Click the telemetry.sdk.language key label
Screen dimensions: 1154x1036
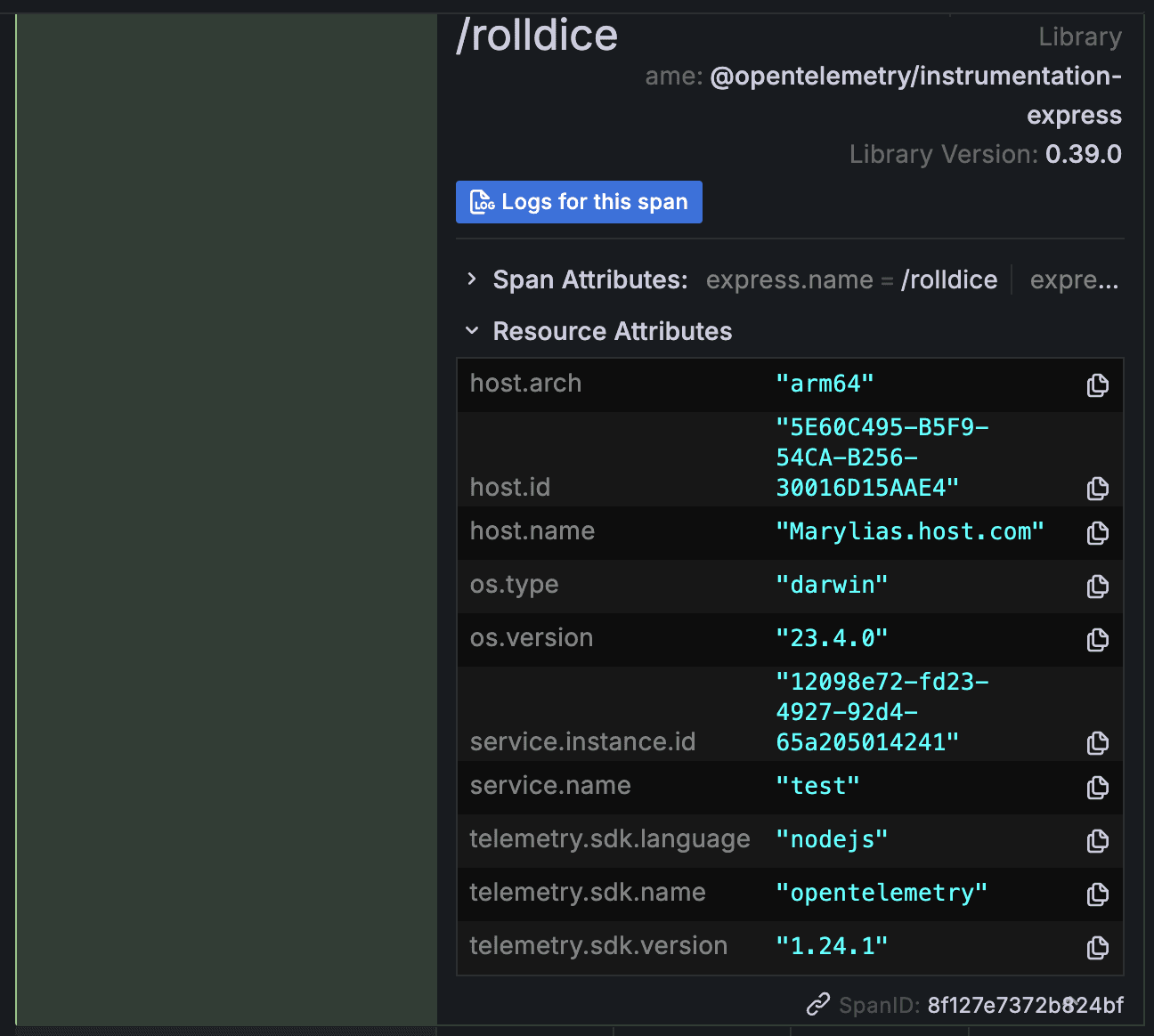(610, 839)
